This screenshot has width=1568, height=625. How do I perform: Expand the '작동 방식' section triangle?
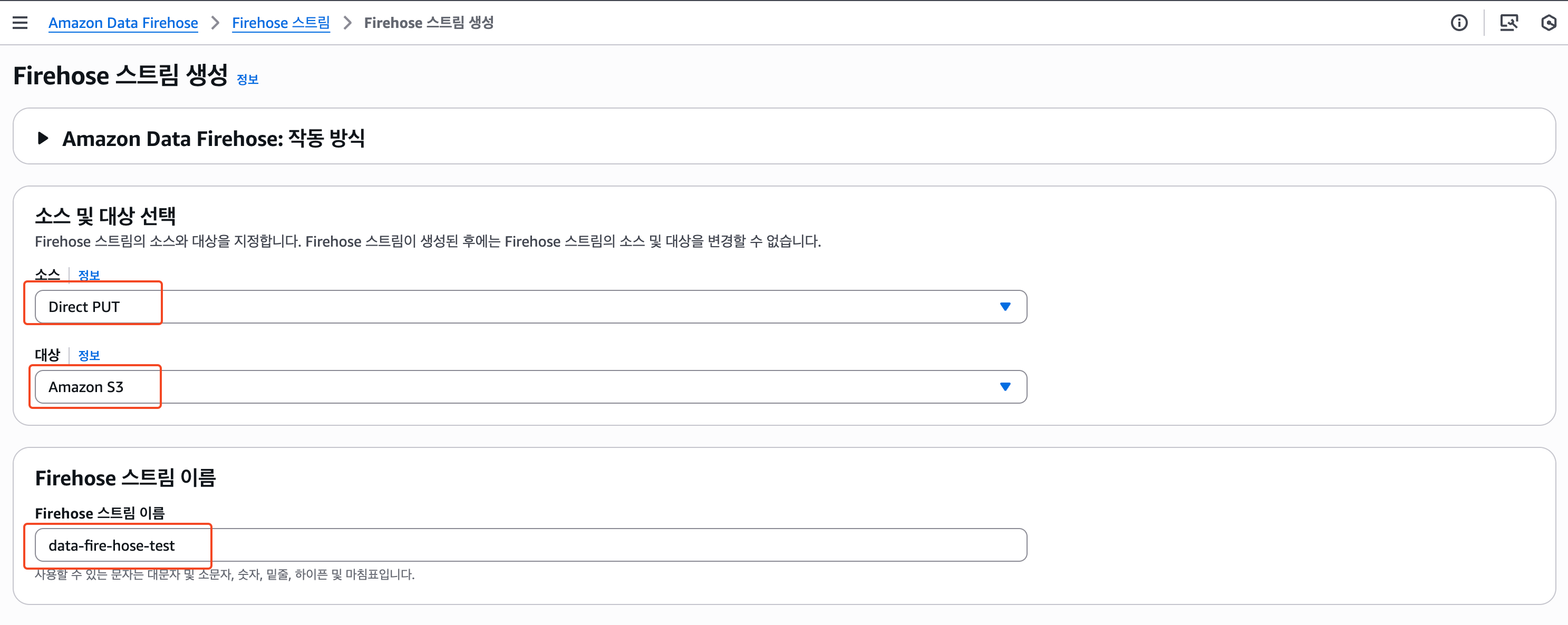pos(43,138)
